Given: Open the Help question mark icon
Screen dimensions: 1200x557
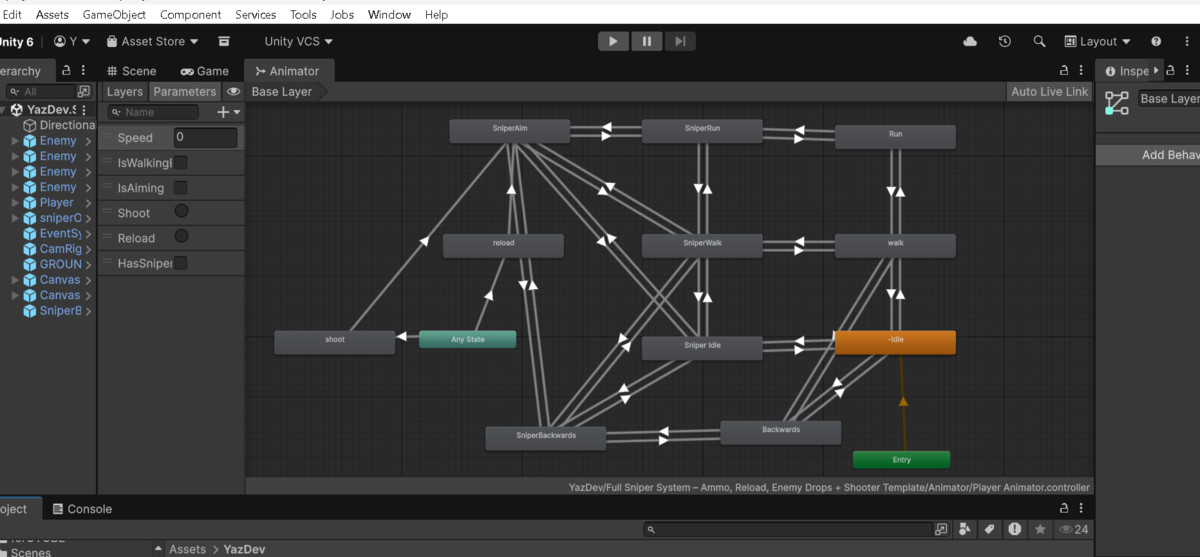Looking at the screenshot, I should [x=1156, y=41].
